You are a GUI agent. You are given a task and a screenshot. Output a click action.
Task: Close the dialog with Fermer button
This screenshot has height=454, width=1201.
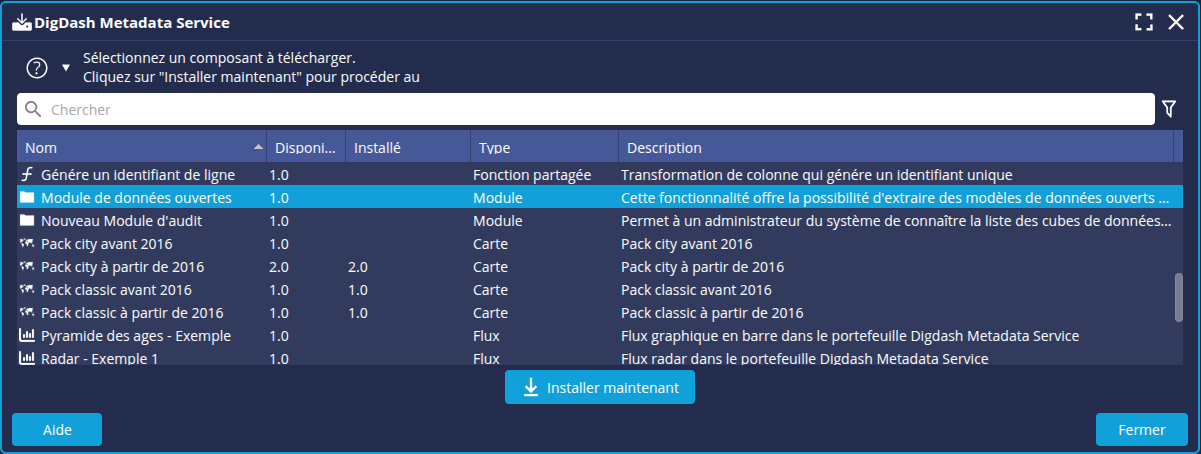point(1141,430)
